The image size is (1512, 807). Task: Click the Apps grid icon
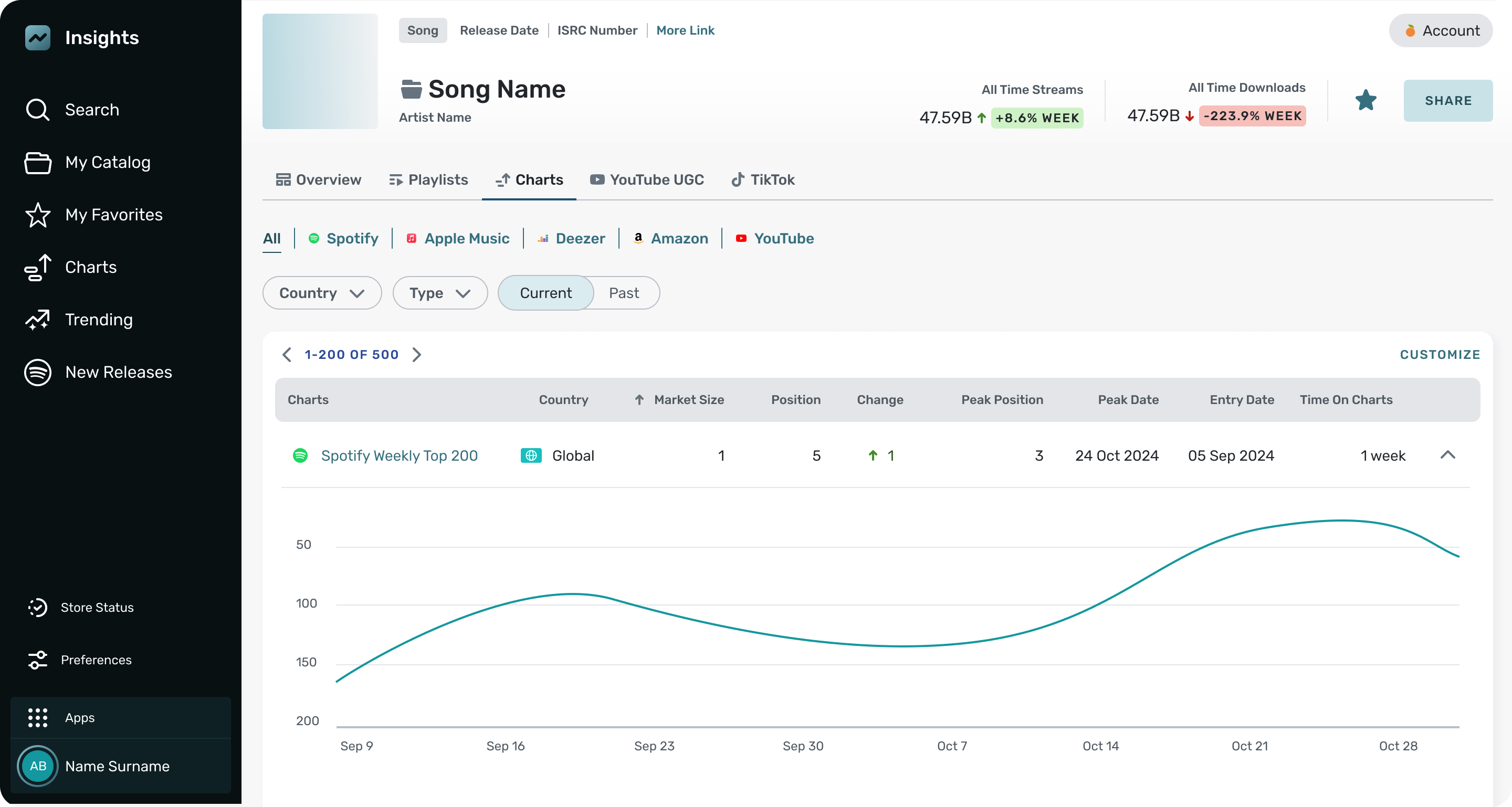(38, 717)
